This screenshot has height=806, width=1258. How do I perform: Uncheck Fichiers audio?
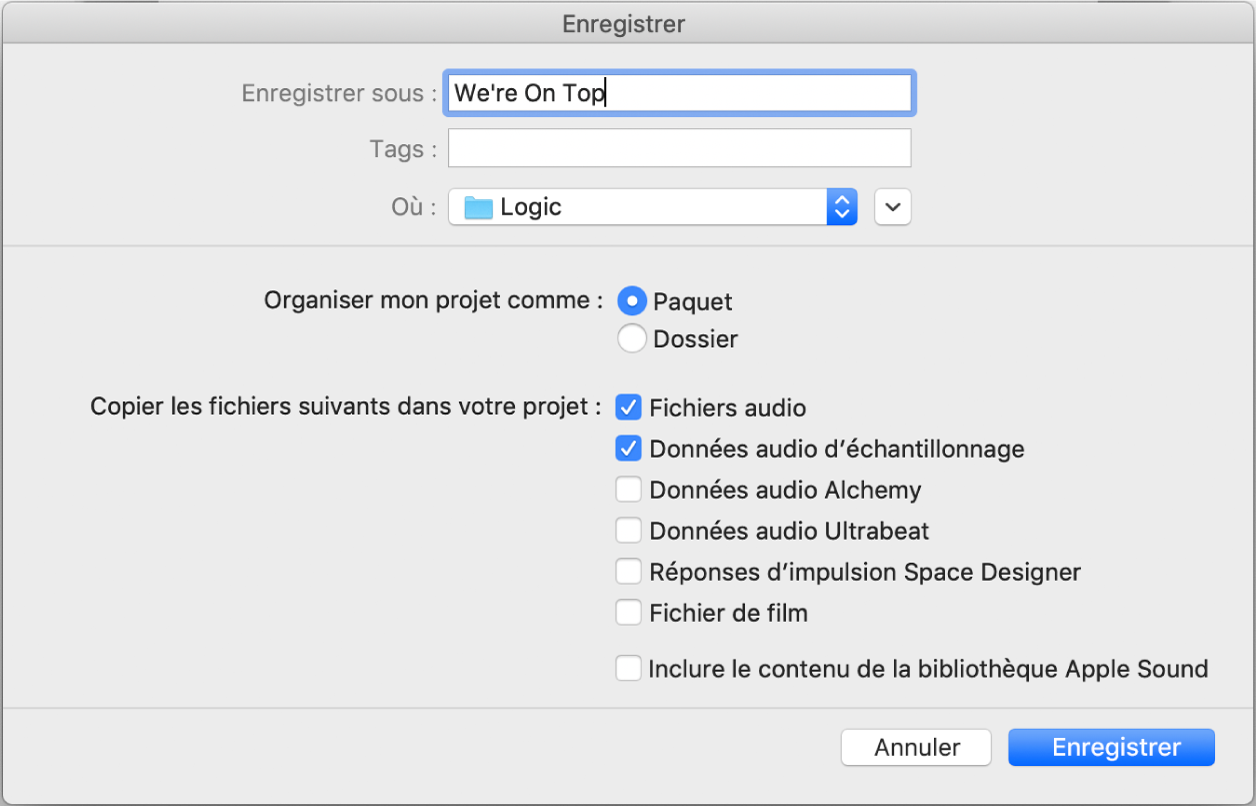pyautogui.click(x=628, y=408)
